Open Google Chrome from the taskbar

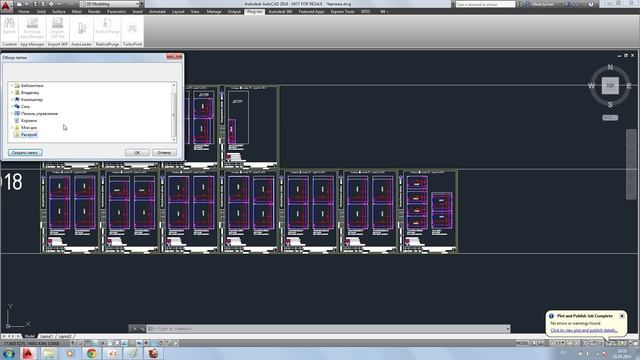[91, 353]
